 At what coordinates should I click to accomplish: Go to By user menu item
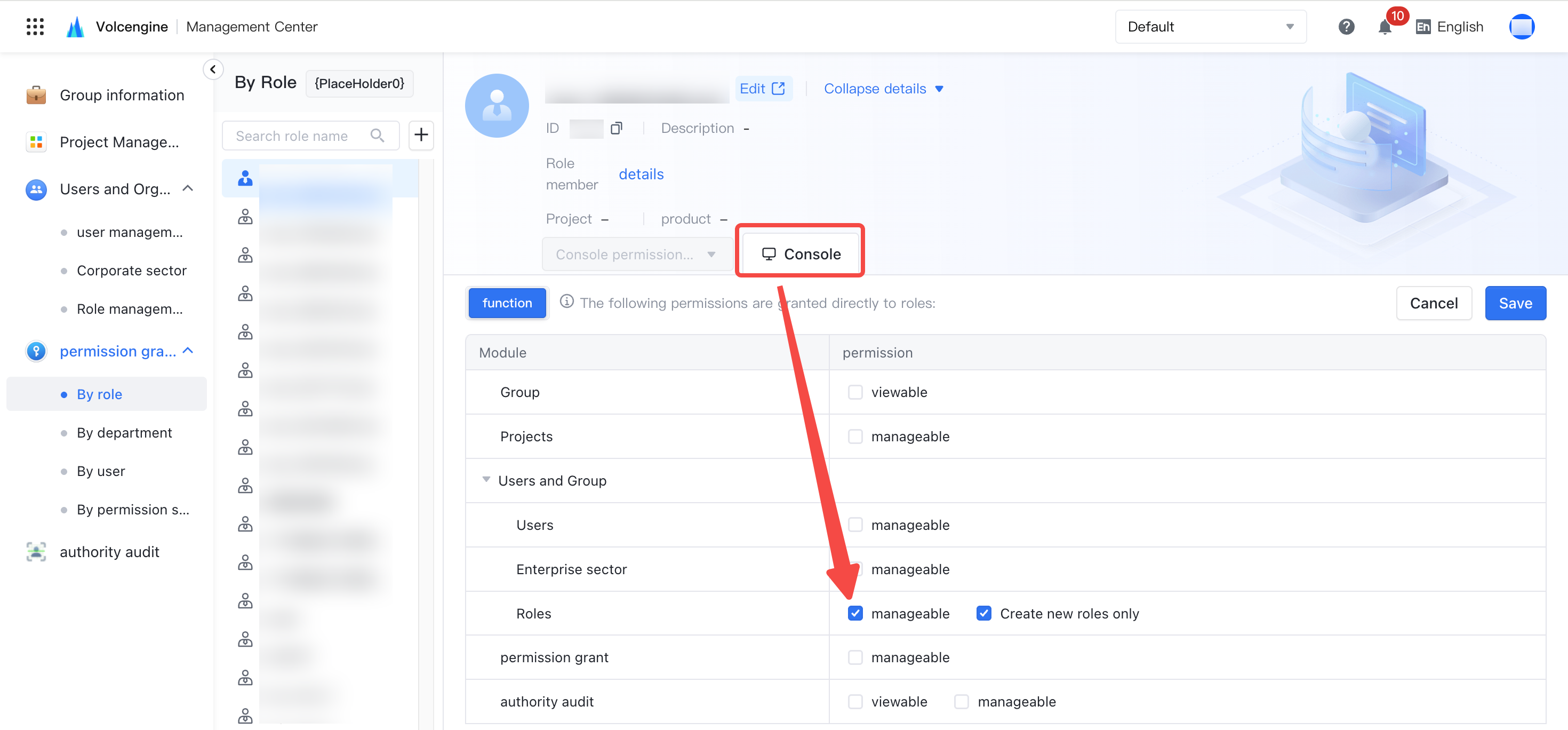coord(101,471)
